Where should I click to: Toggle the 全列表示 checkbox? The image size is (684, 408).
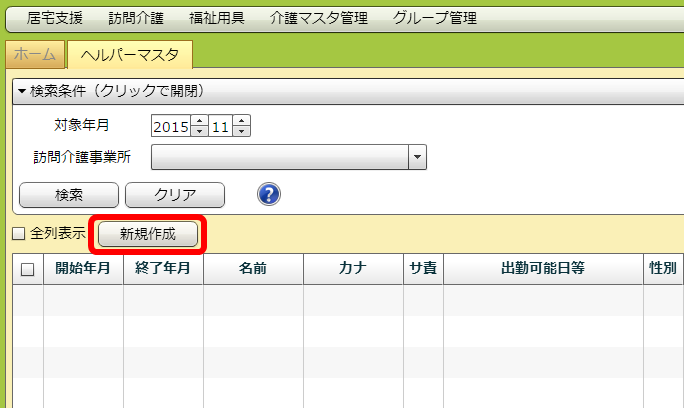tap(19, 234)
